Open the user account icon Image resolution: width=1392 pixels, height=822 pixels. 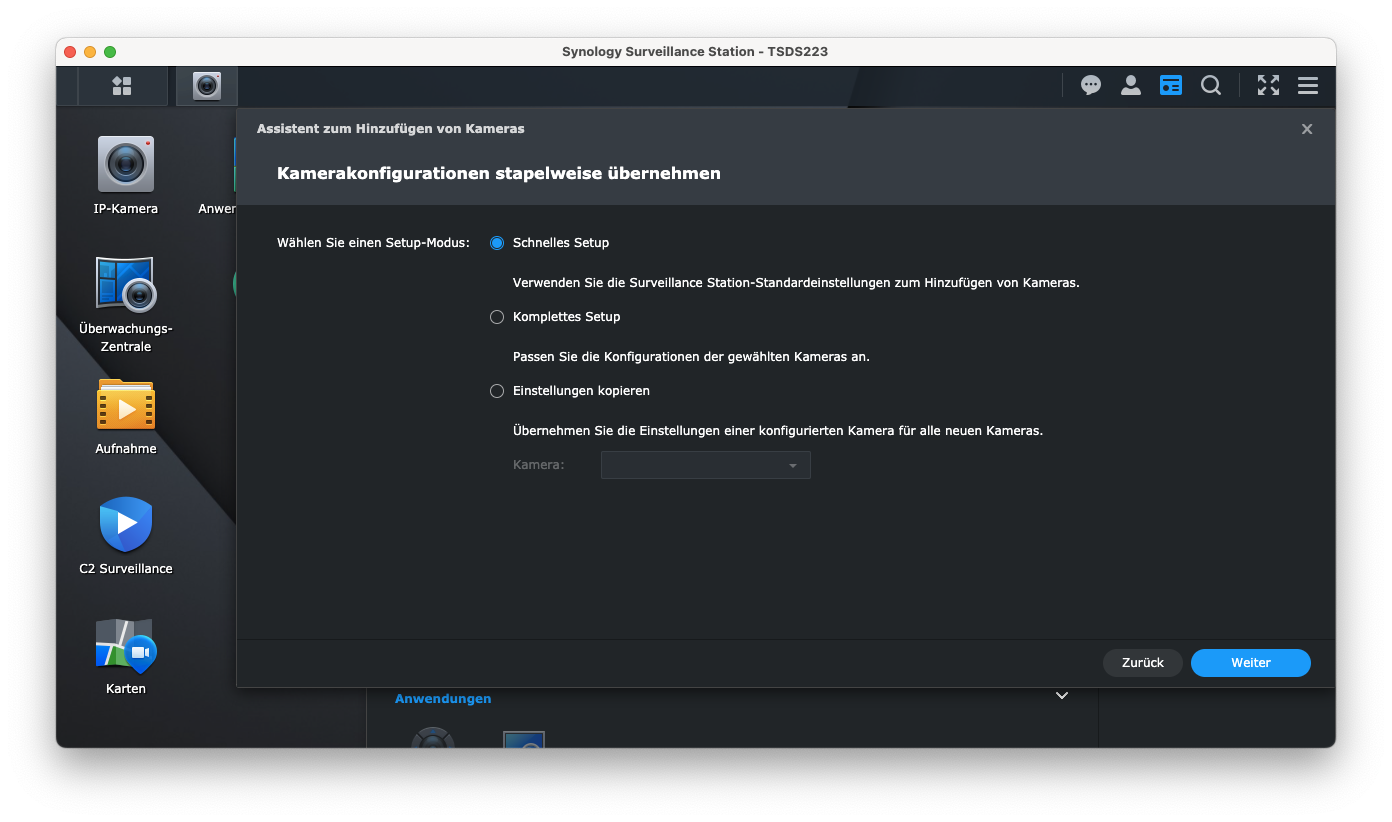1131,86
